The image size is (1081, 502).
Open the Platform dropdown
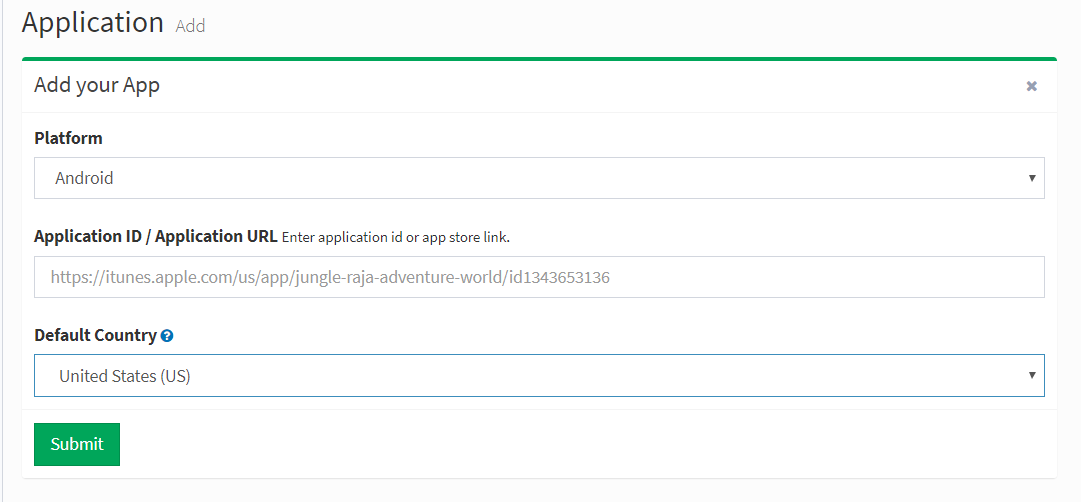539,178
